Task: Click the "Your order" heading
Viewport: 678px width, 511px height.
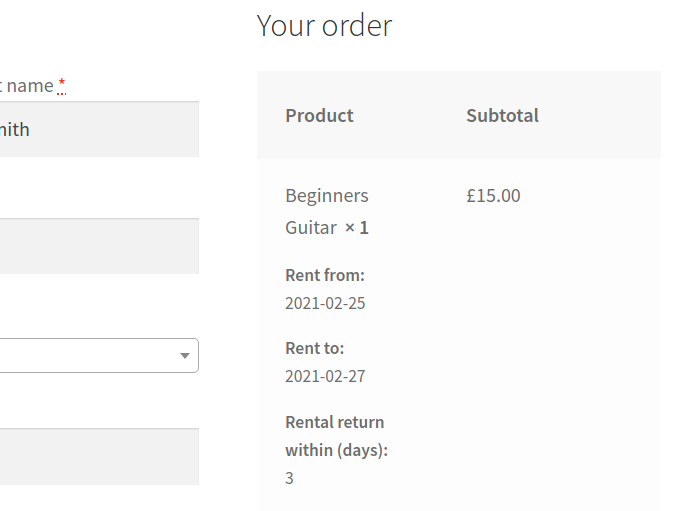Action: point(324,25)
